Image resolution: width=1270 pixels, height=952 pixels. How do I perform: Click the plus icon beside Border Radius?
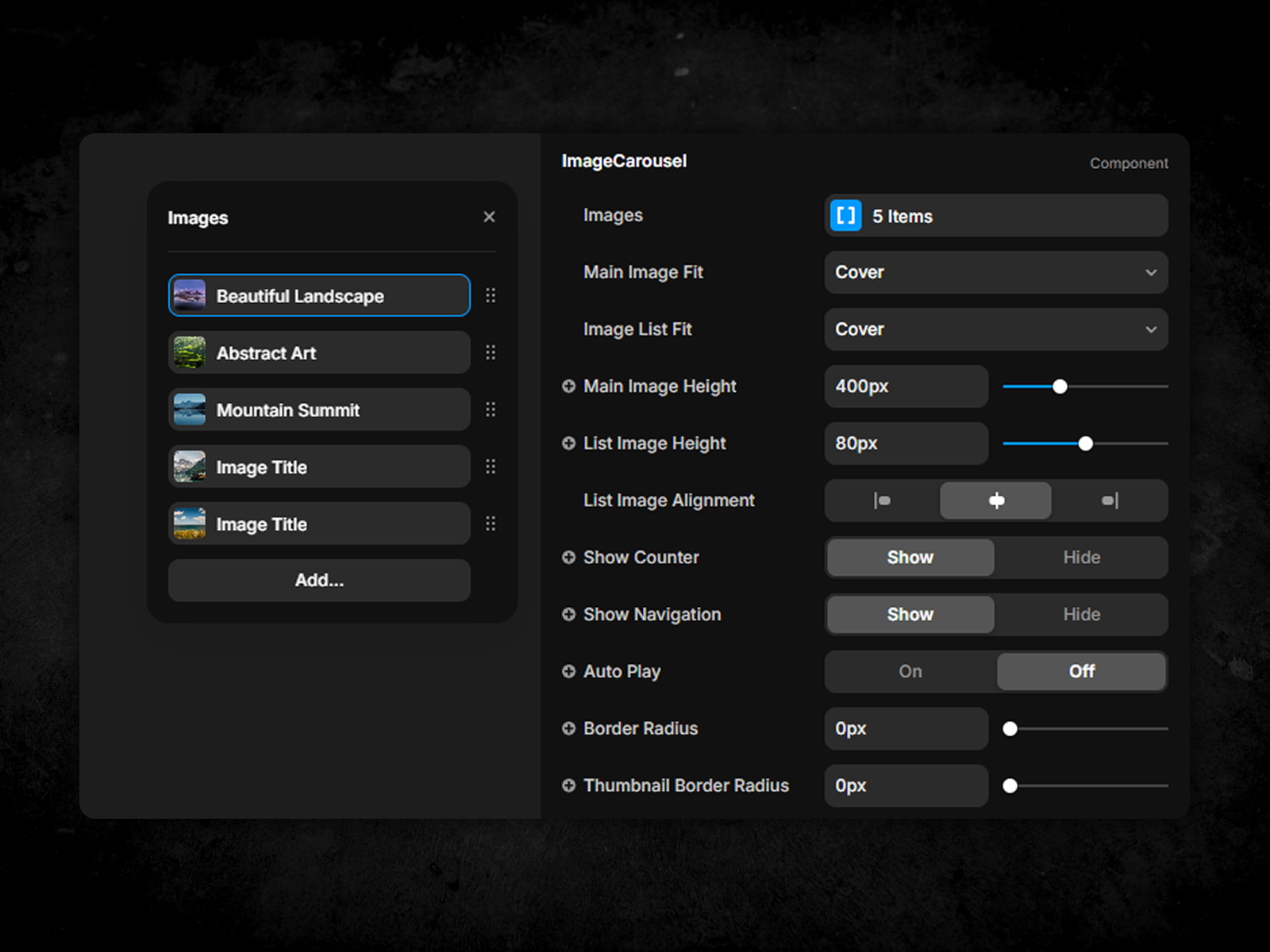(x=568, y=728)
